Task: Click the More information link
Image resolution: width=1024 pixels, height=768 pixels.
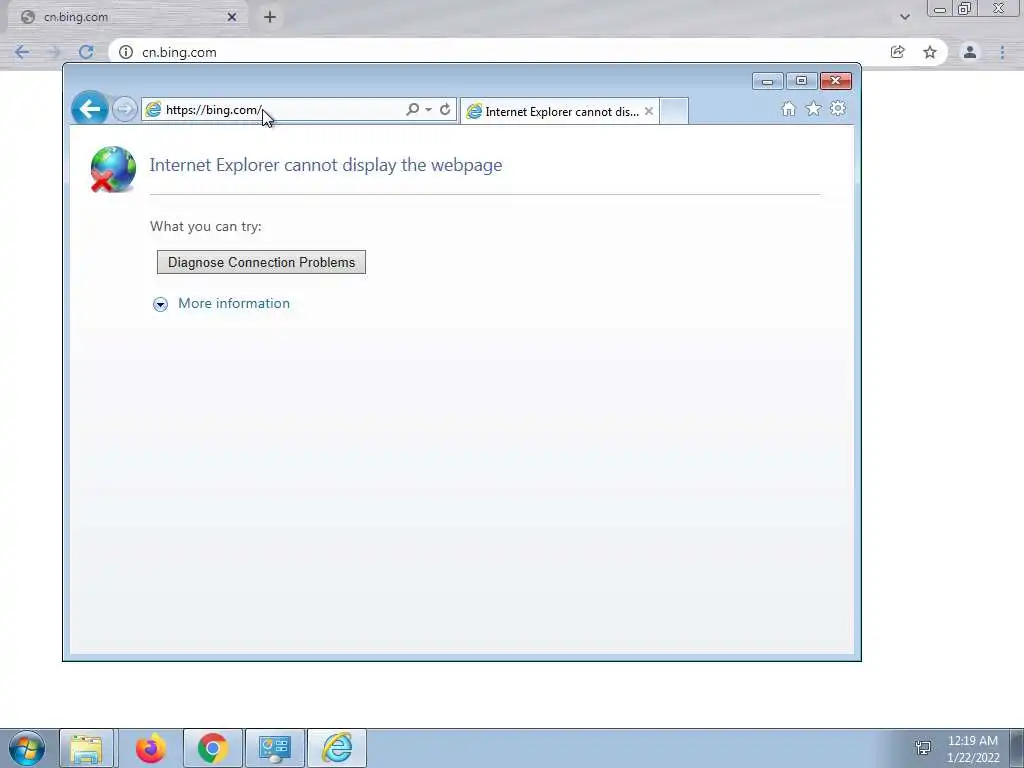Action: click(x=234, y=303)
